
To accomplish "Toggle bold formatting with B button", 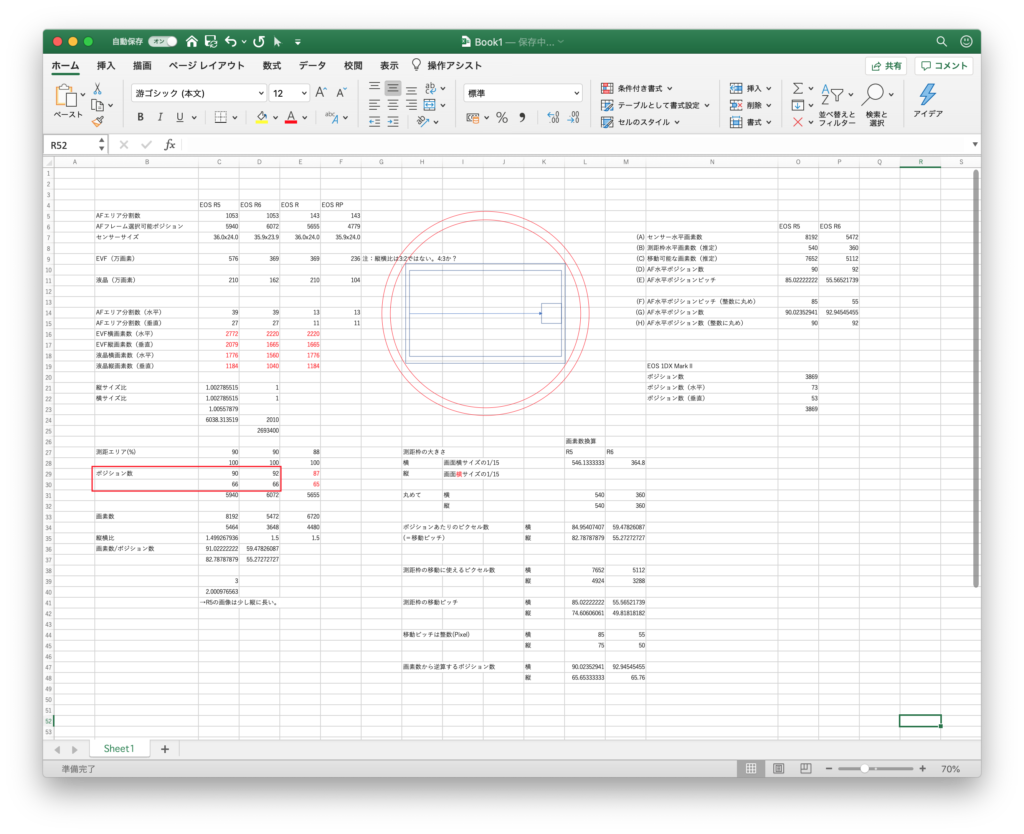I will pos(141,117).
